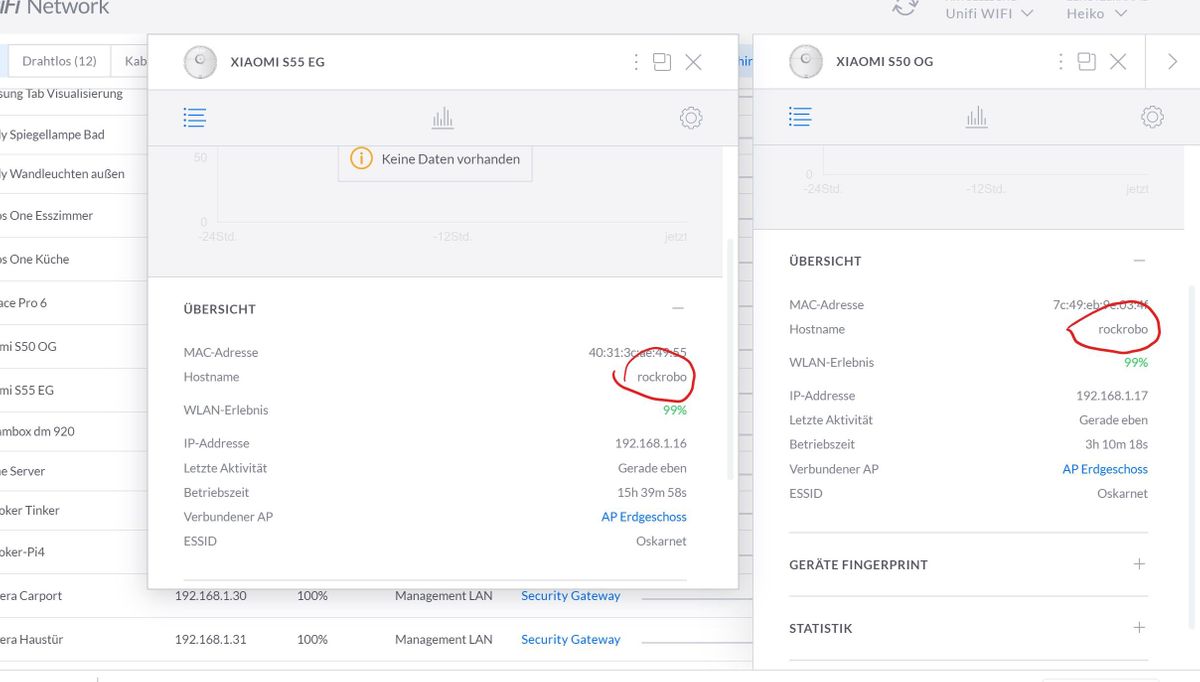The height and width of the screenshot is (682, 1200).
Task: Open AP Erdgeschoss link in S55 EG panel
Action: (644, 517)
